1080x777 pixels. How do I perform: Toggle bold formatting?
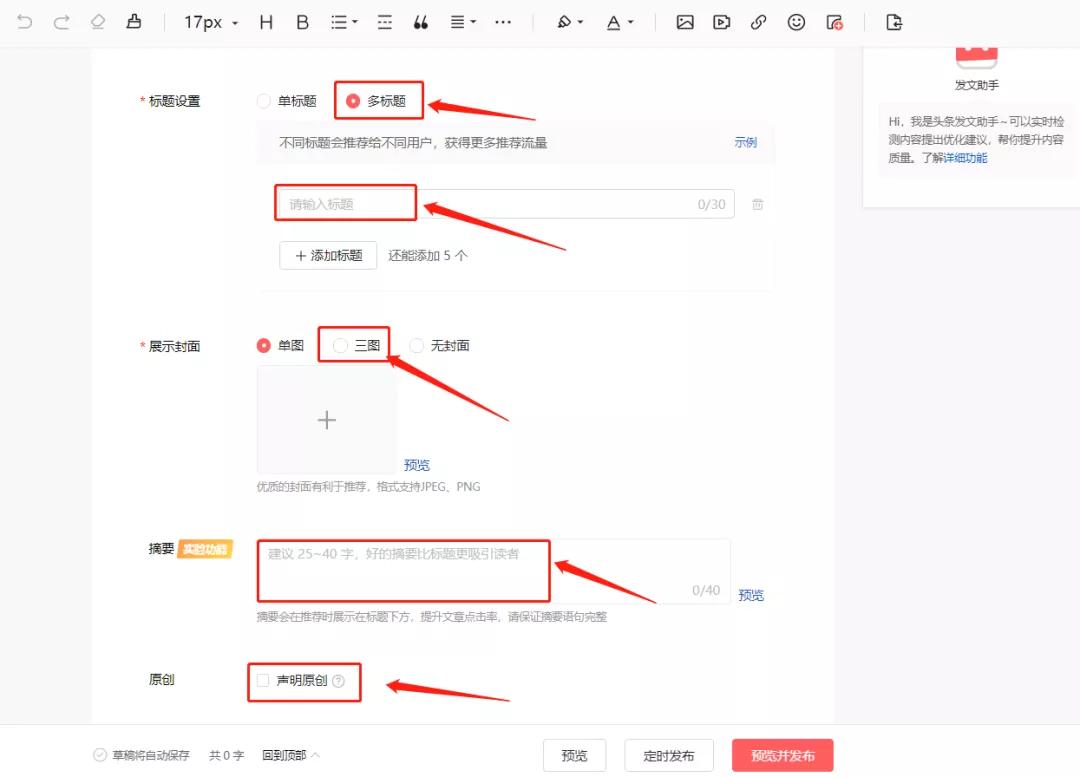(302, 21)
